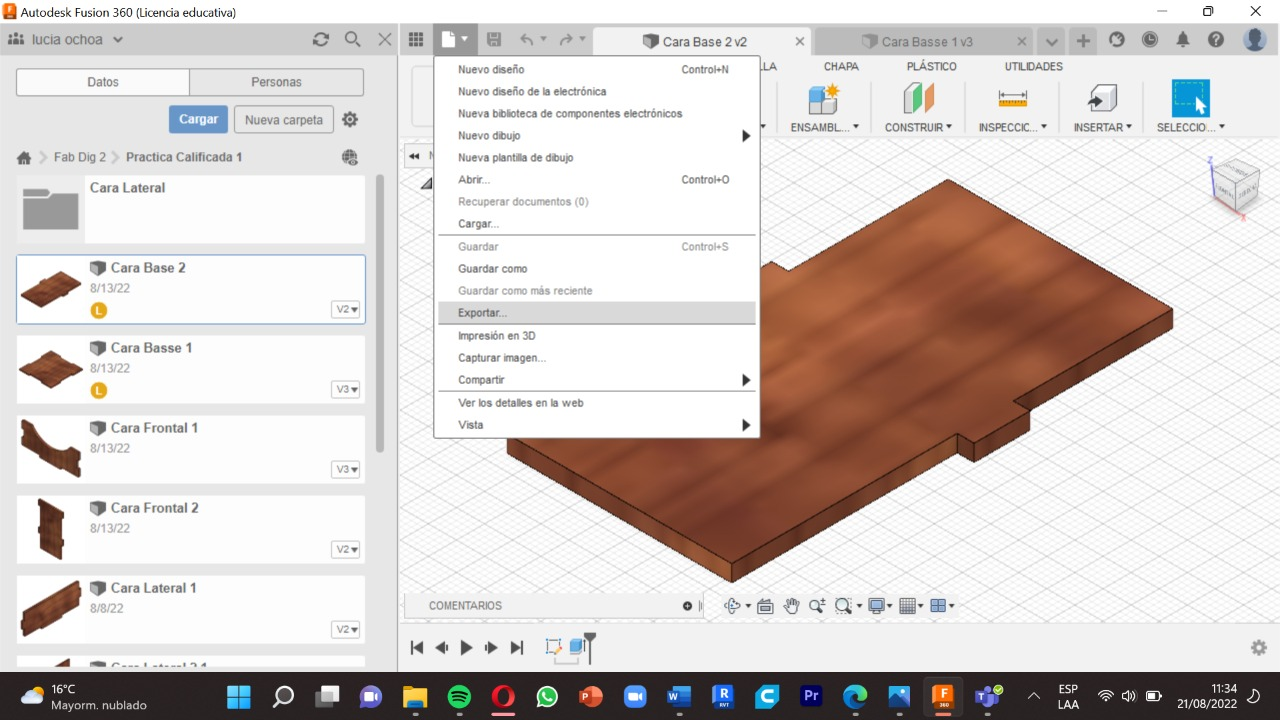
Task: Select Nuevo diseño menu entry
Action: [596, 70]
